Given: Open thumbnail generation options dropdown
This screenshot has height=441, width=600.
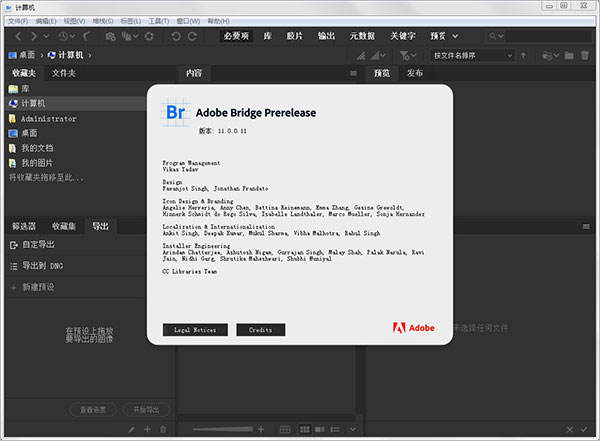Looking at the screenshot, I should coord(378,56).
